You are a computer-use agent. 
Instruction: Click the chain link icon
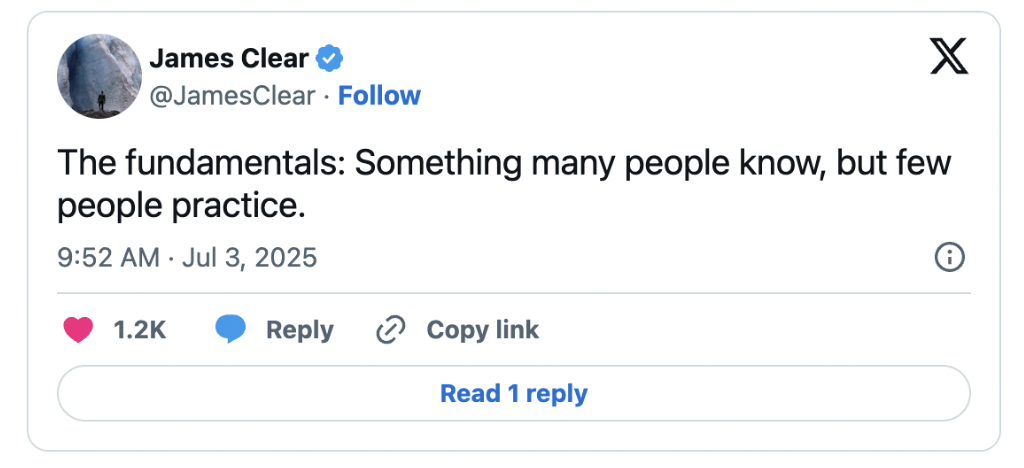pos(390,330)
